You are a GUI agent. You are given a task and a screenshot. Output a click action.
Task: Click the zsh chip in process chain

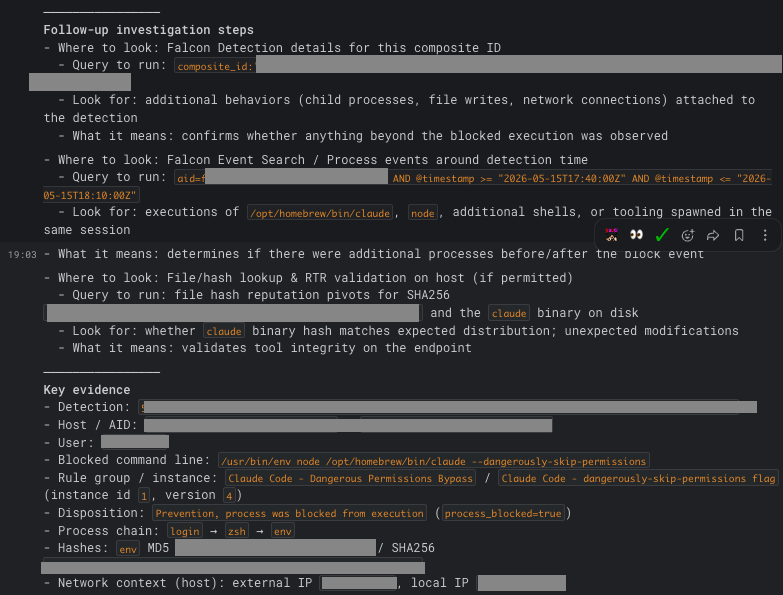(237, 531)
